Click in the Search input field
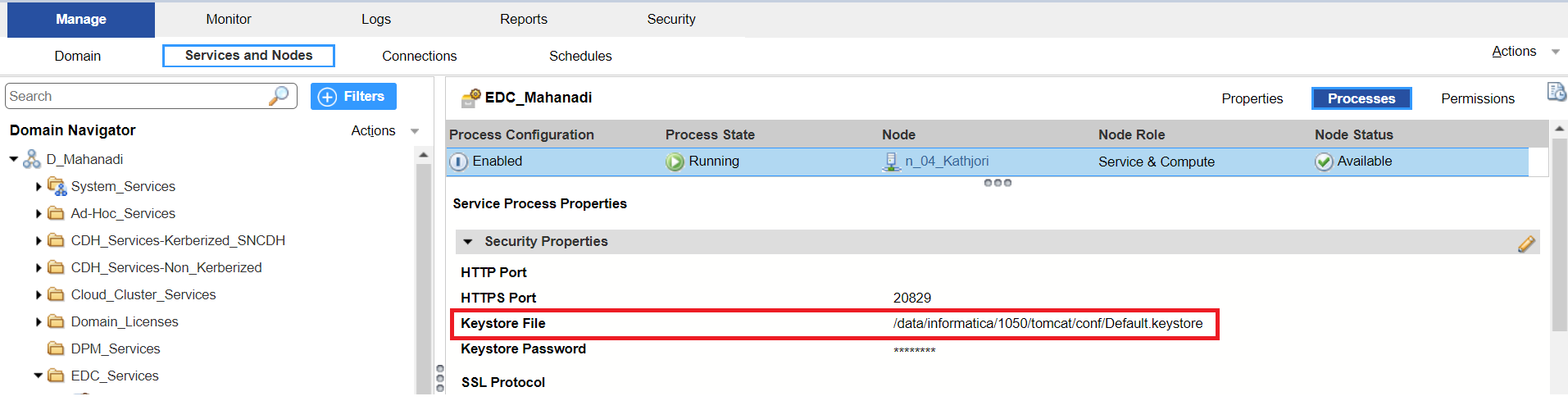 coord(138,96)
